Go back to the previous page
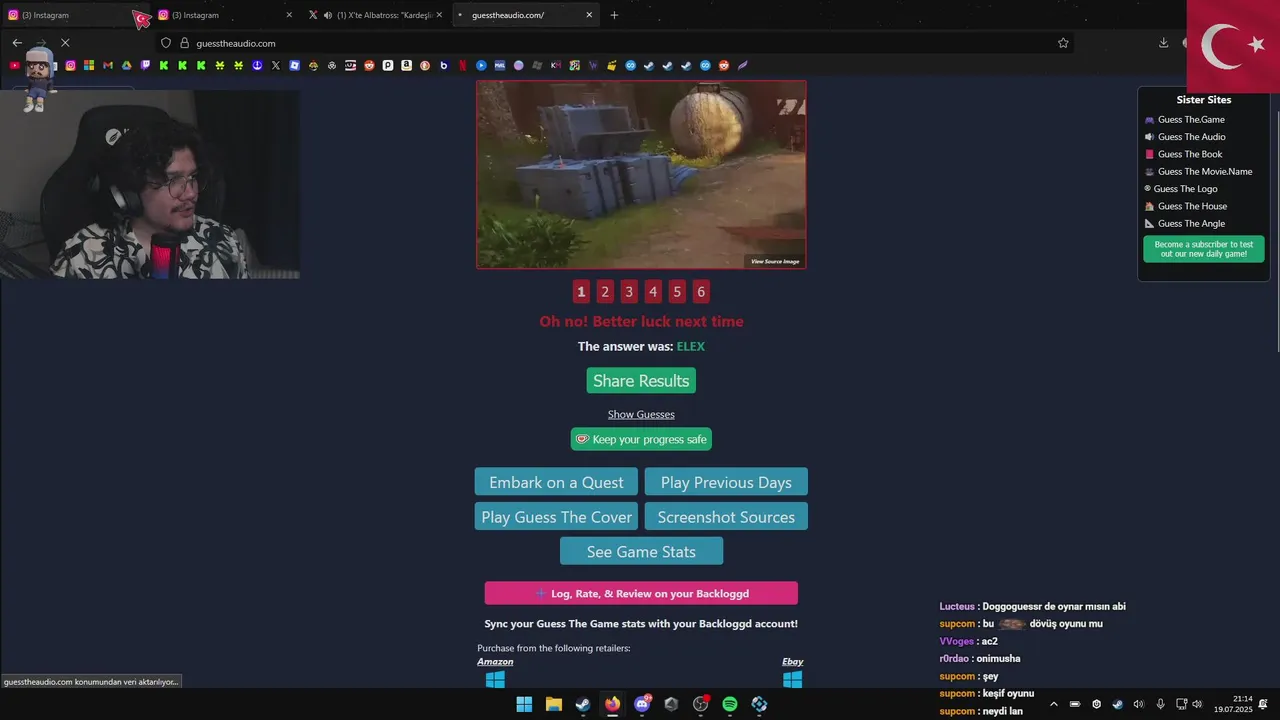This screenshot has height=720, width=1280. [x=17, y=43]
